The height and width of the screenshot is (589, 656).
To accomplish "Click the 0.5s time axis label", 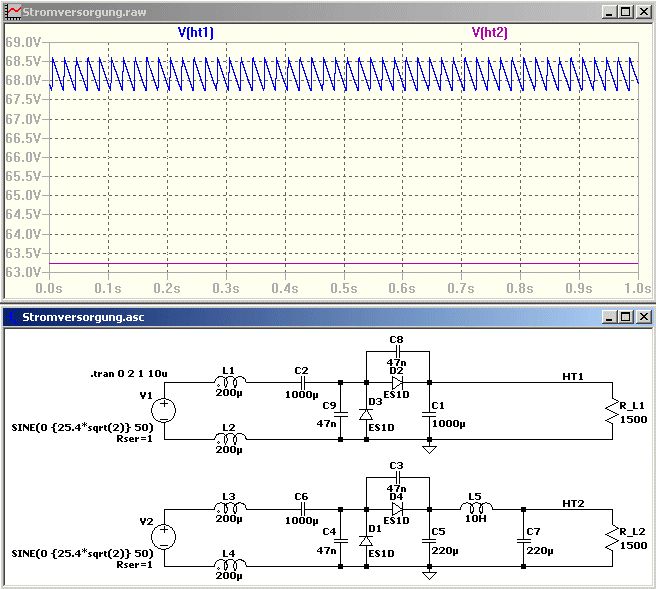I will click(x=344, y=288).
